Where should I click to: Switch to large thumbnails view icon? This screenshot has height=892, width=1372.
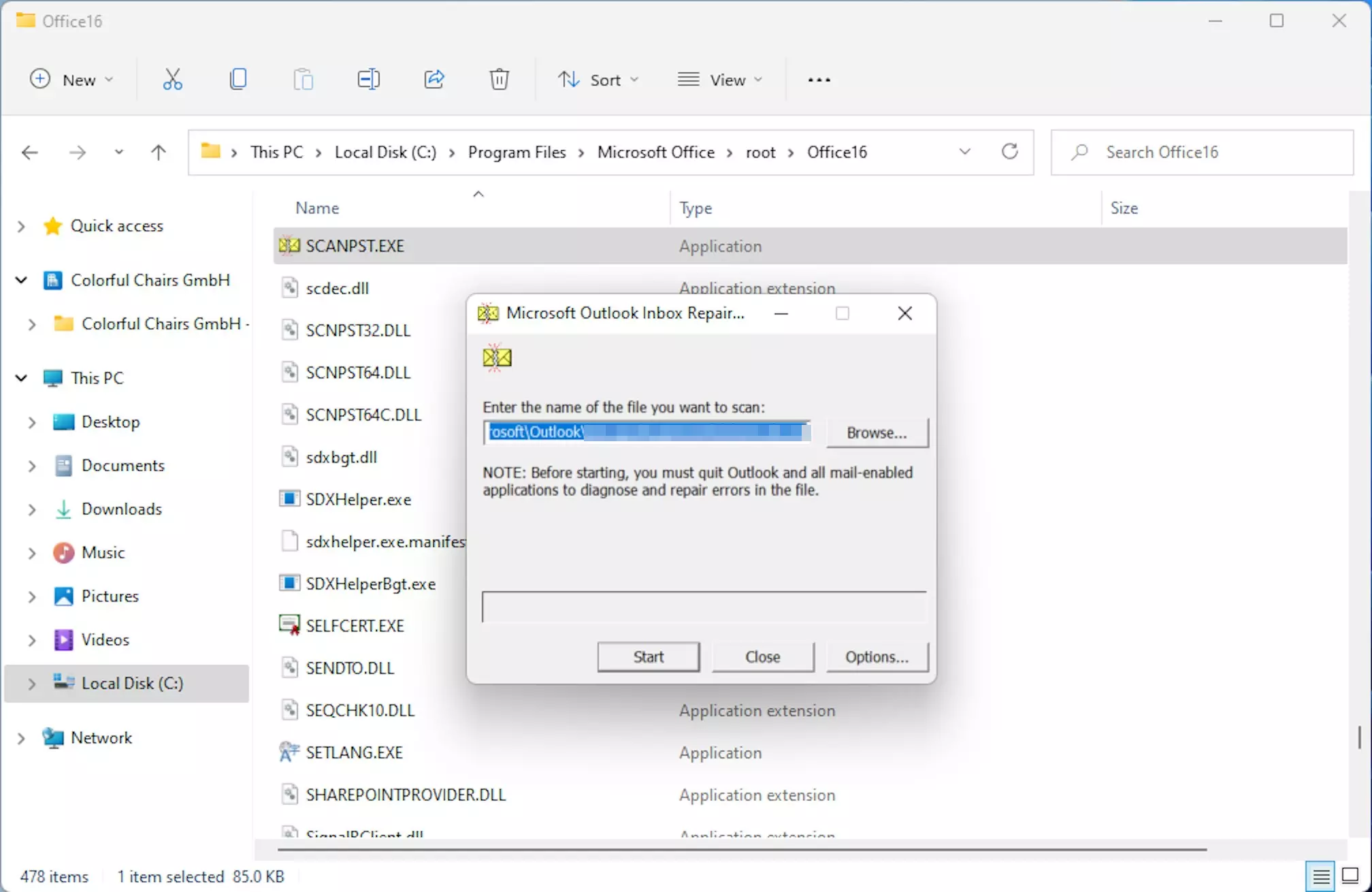click(x=1351, y=876)
